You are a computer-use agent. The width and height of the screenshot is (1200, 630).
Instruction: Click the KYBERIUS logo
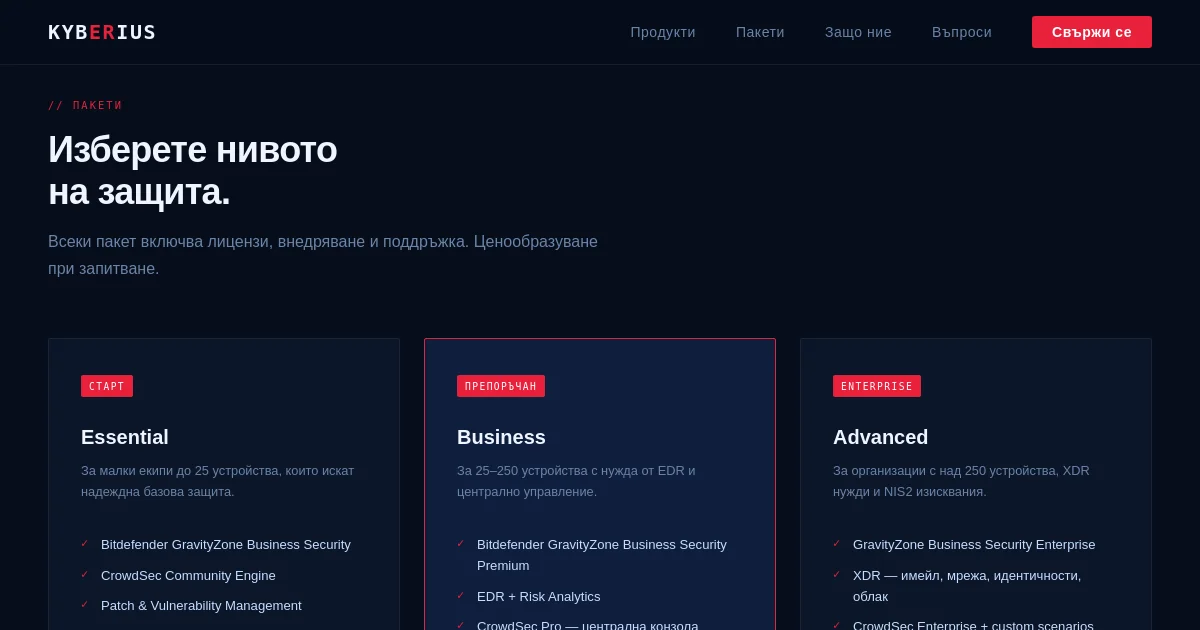tap(102, 32)
